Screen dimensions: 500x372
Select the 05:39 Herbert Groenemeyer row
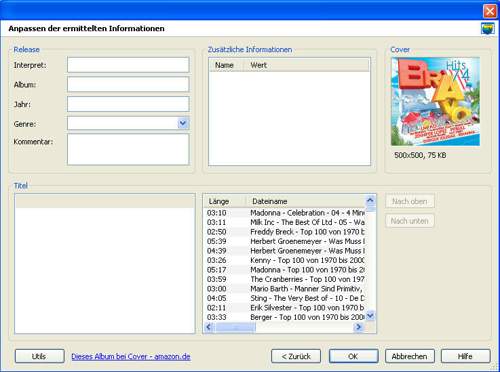[284, 241]
